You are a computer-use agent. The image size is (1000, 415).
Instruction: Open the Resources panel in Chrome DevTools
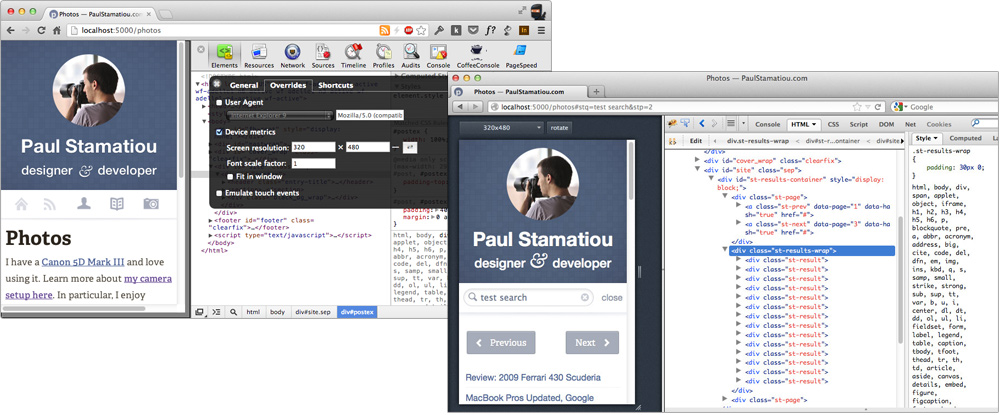tap(259, 56)
